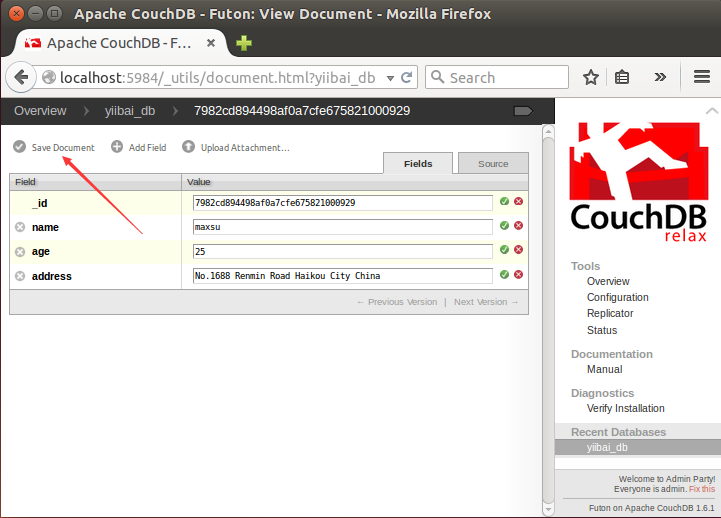Select the Fields tab
This screenshot has width=721, height=518.
[x=418, y=164]
